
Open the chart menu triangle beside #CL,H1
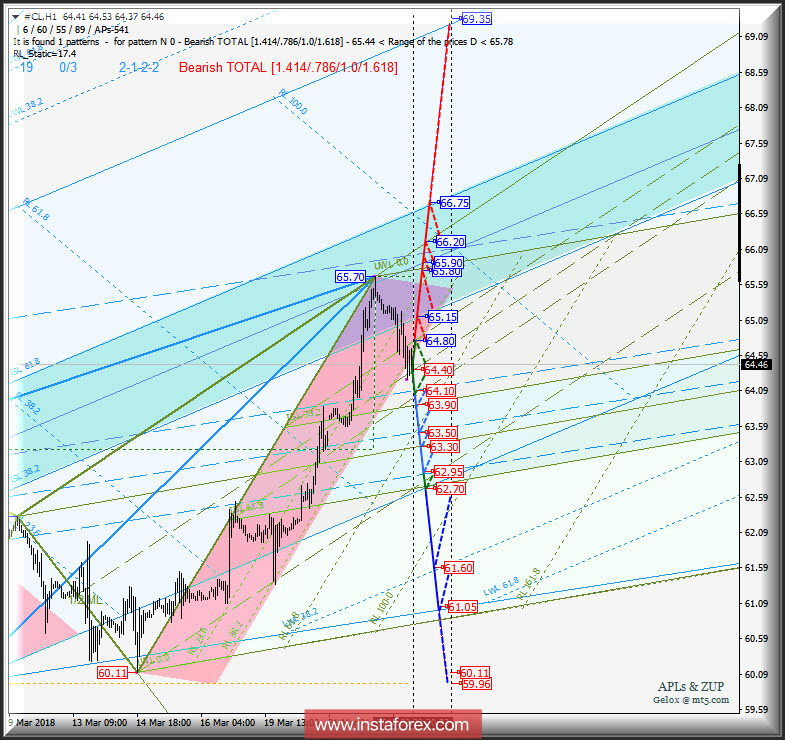pyautogui.click(x=16, y=17)
